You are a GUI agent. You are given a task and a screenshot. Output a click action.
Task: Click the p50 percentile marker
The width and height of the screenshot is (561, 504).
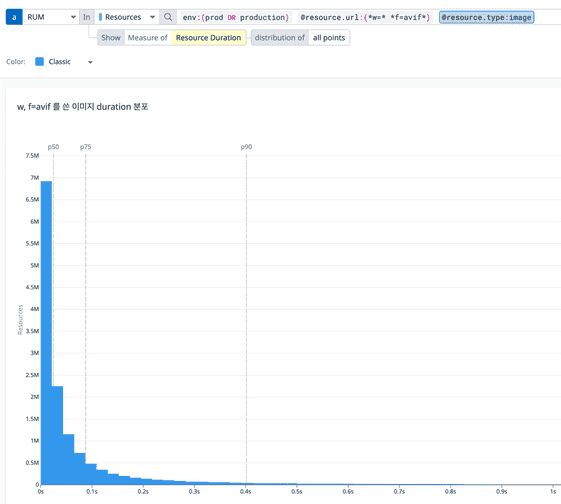(x=53, y=147)
